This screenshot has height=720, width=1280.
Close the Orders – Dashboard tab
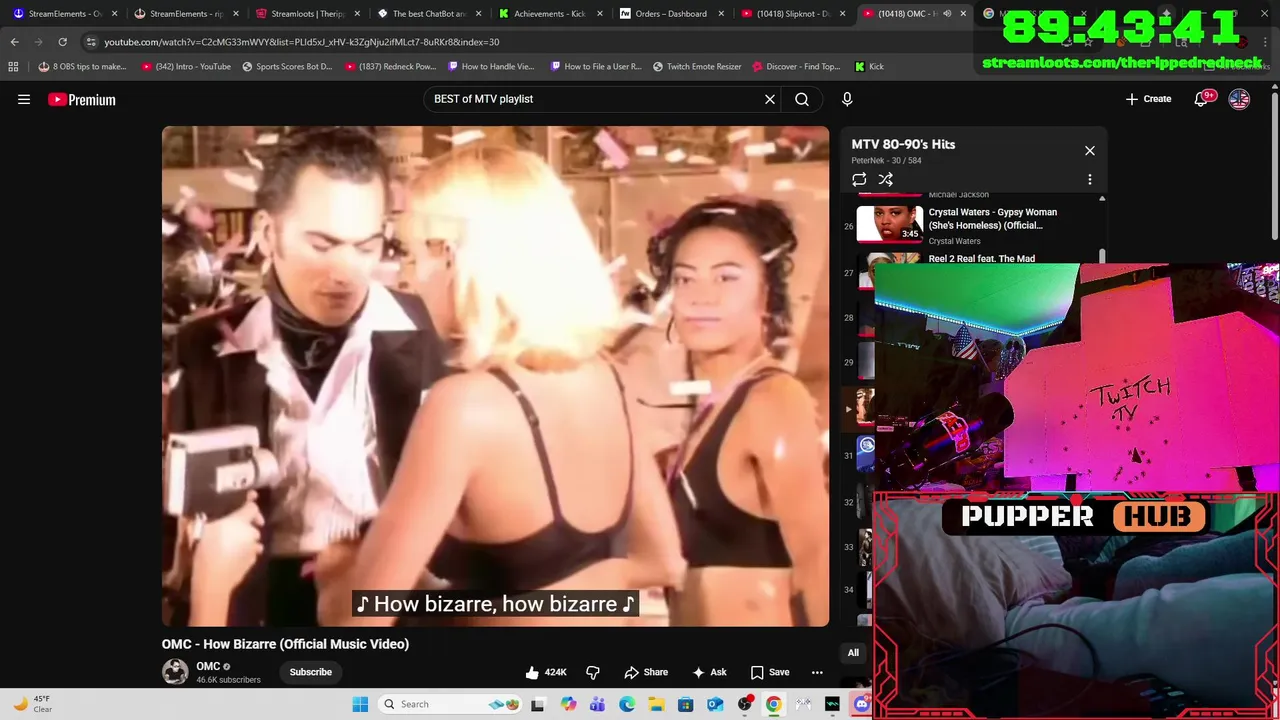point(721,14)
